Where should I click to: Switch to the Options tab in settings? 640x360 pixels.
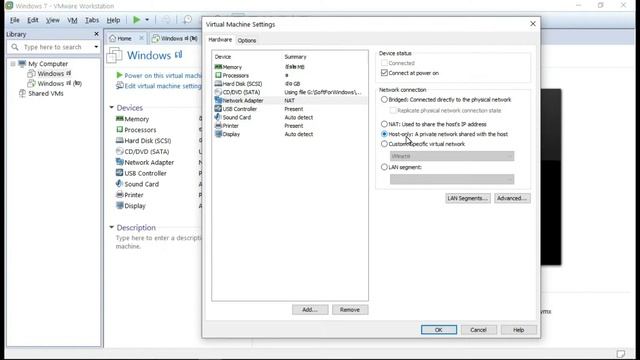pos(247,40)
